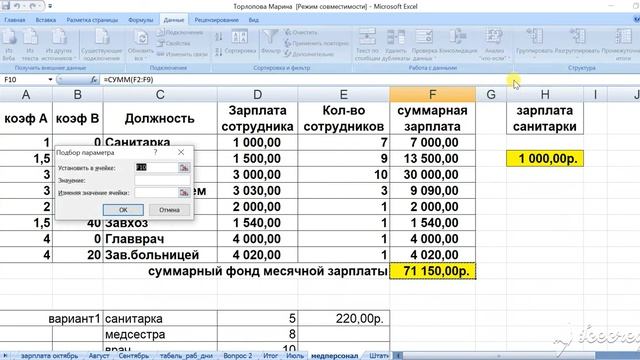Close the Подбор параметра dialog

181,152
